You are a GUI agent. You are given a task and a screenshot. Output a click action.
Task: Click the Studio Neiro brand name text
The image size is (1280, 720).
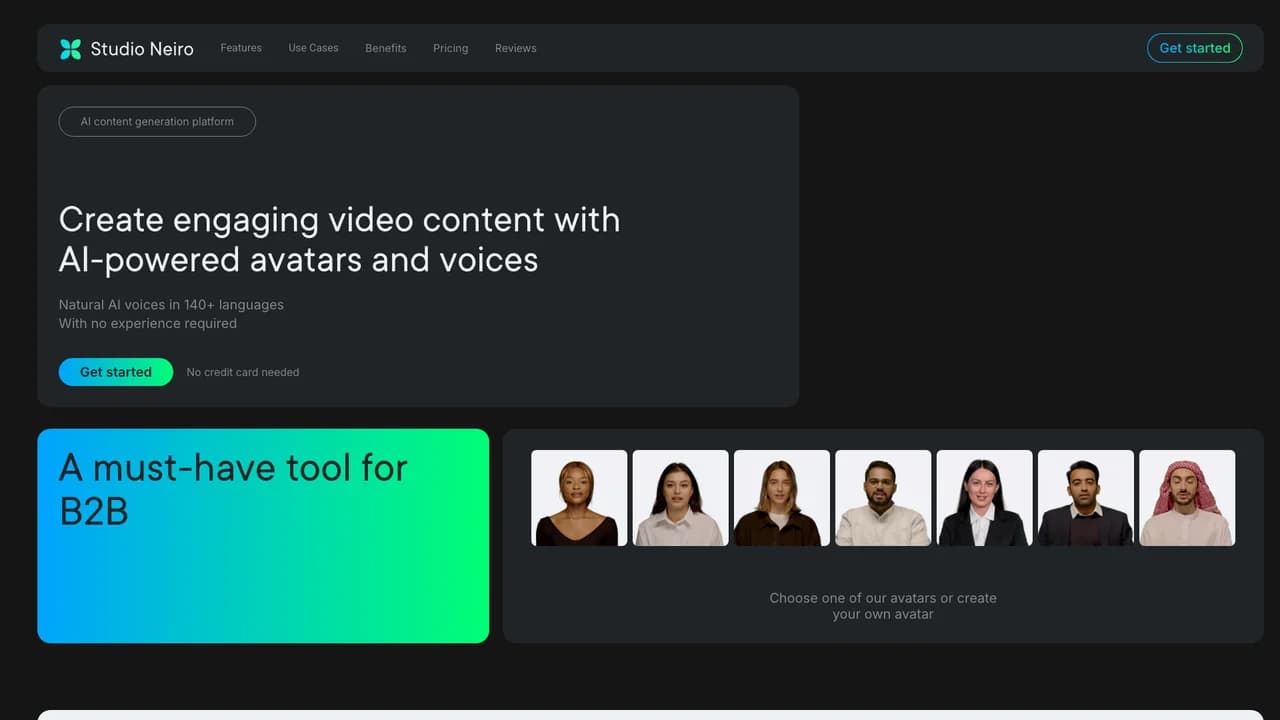point(142,49)
